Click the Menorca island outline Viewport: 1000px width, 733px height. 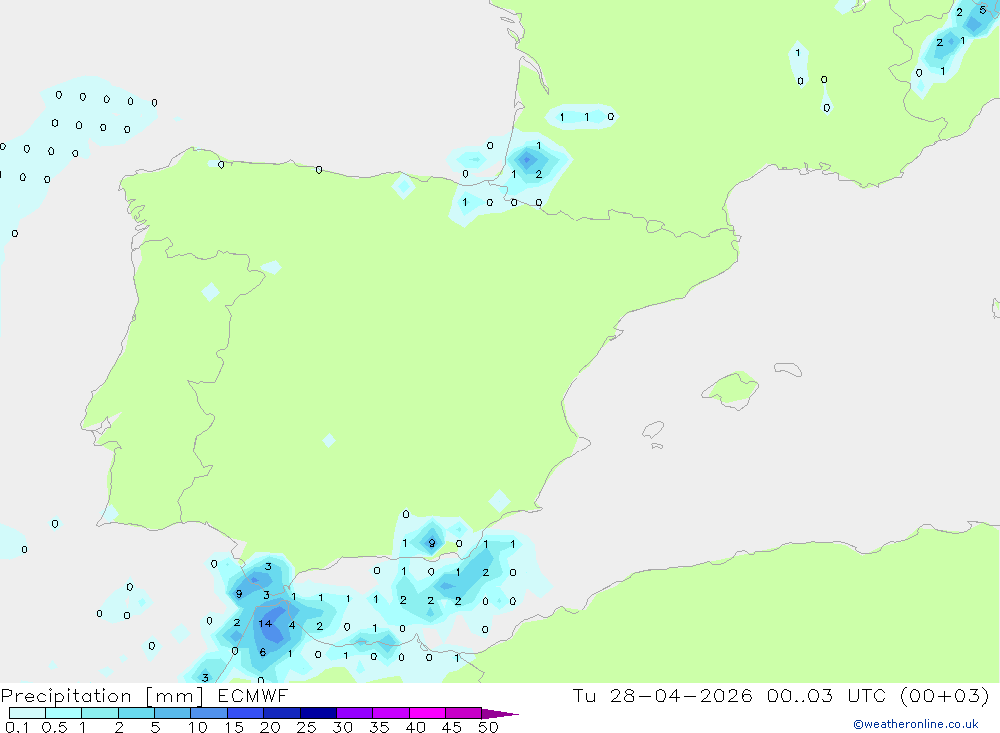click(x=788, y=369)
